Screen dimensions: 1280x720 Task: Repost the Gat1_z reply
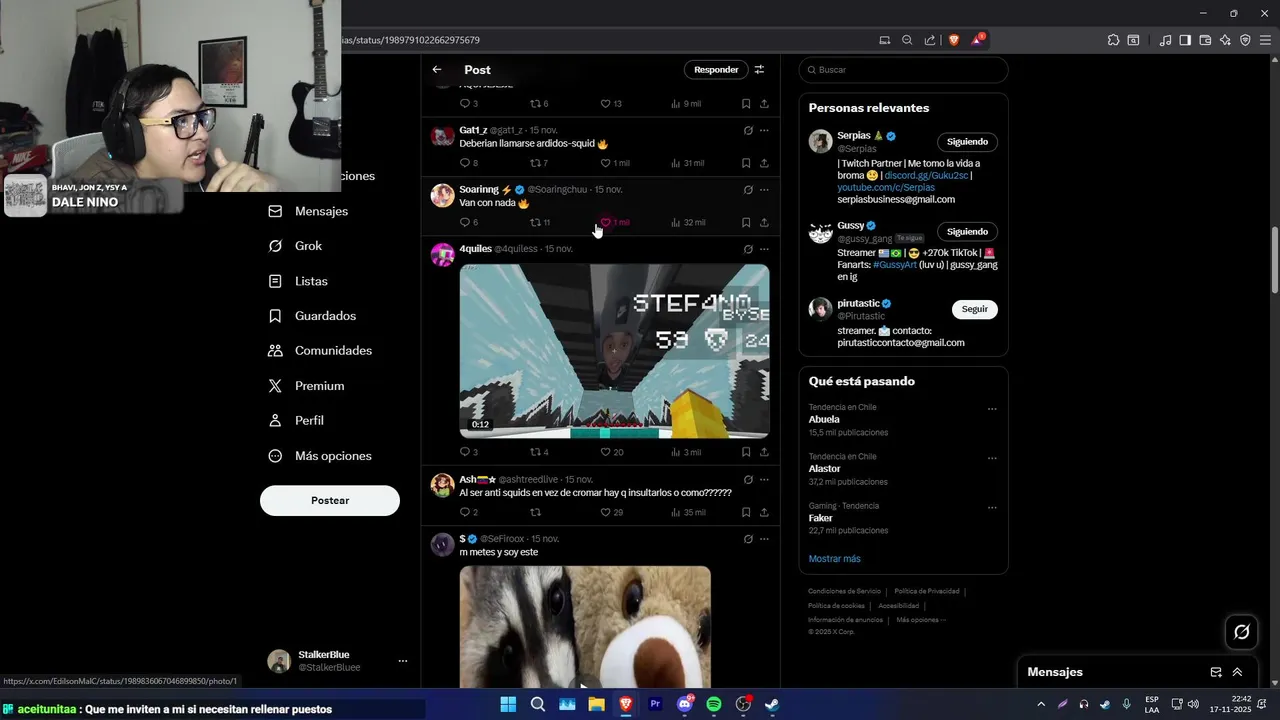[538, 163]
